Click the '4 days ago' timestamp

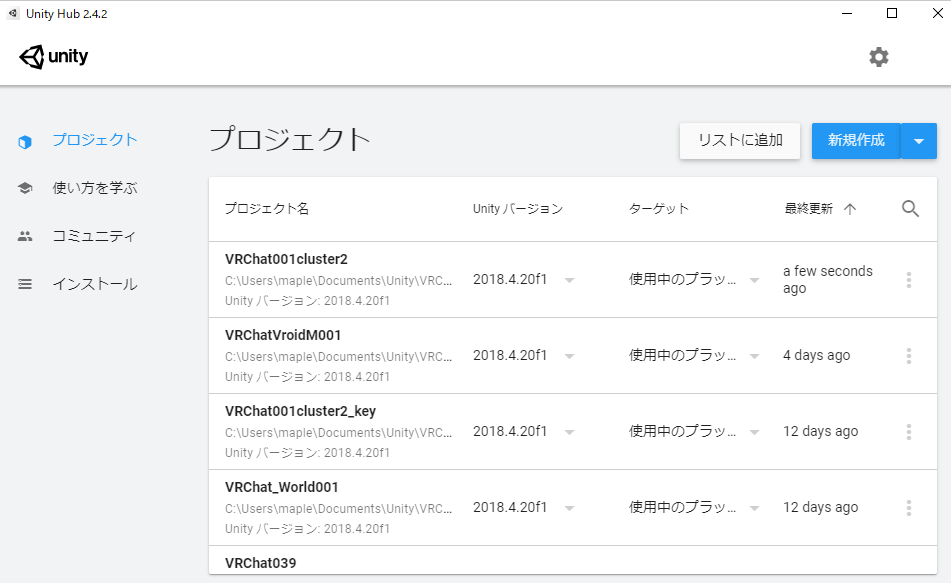tap(816, 356)
